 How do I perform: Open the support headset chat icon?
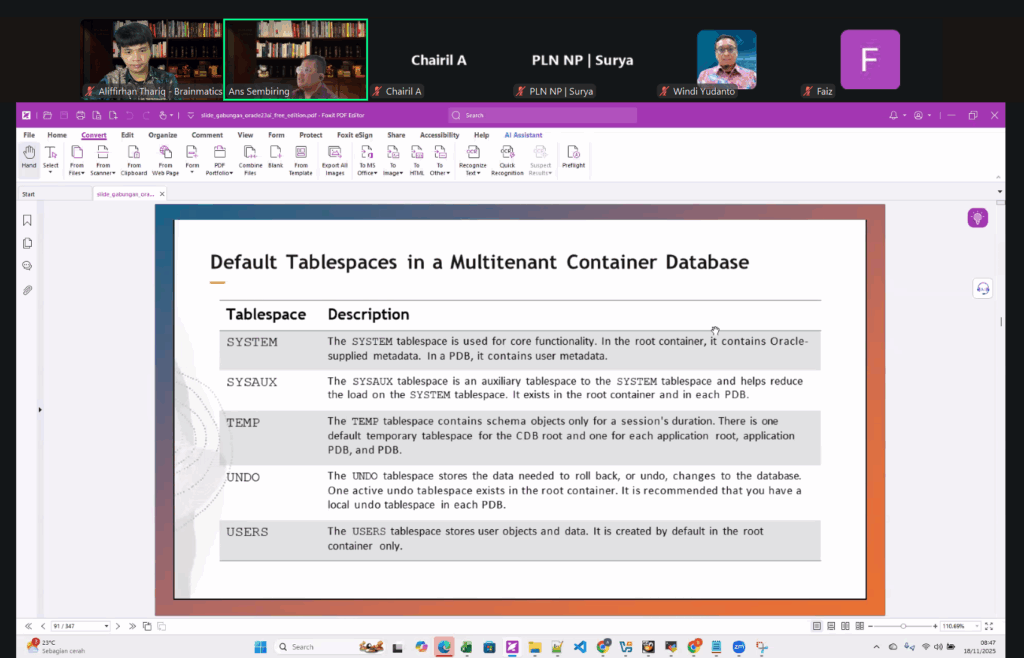click(982, 289)
